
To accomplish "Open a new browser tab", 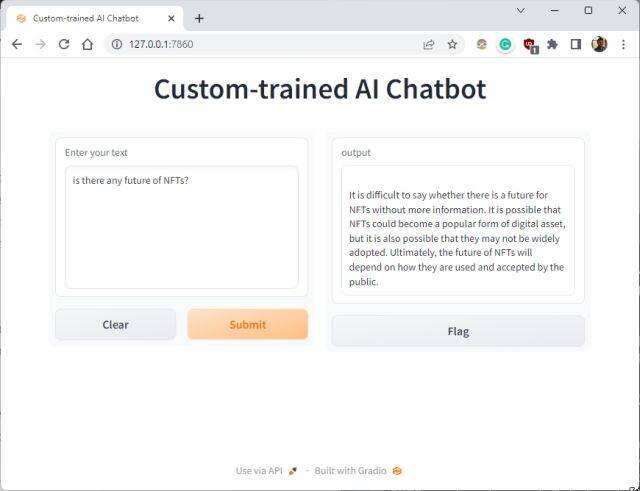I will pyautogui.click(x=199, y=18).
